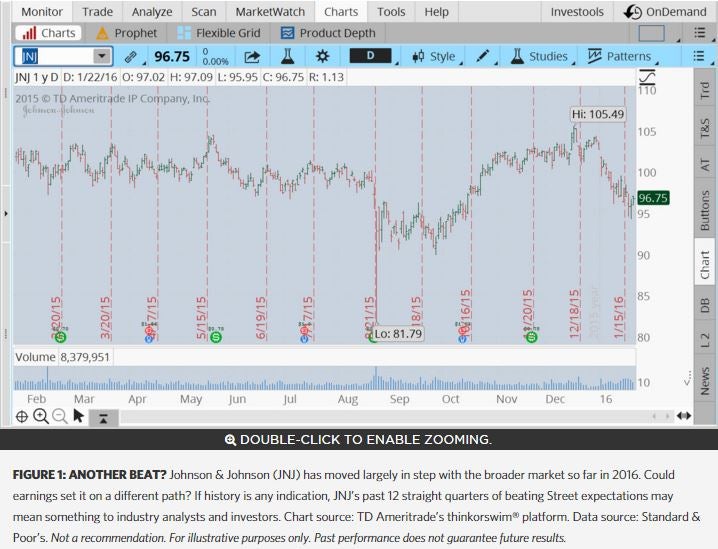Image resolution: width=718 pixels, height=549 pixels.
Task: Click the Volume 8,379,951 label
Action: [x=62, y=357]
